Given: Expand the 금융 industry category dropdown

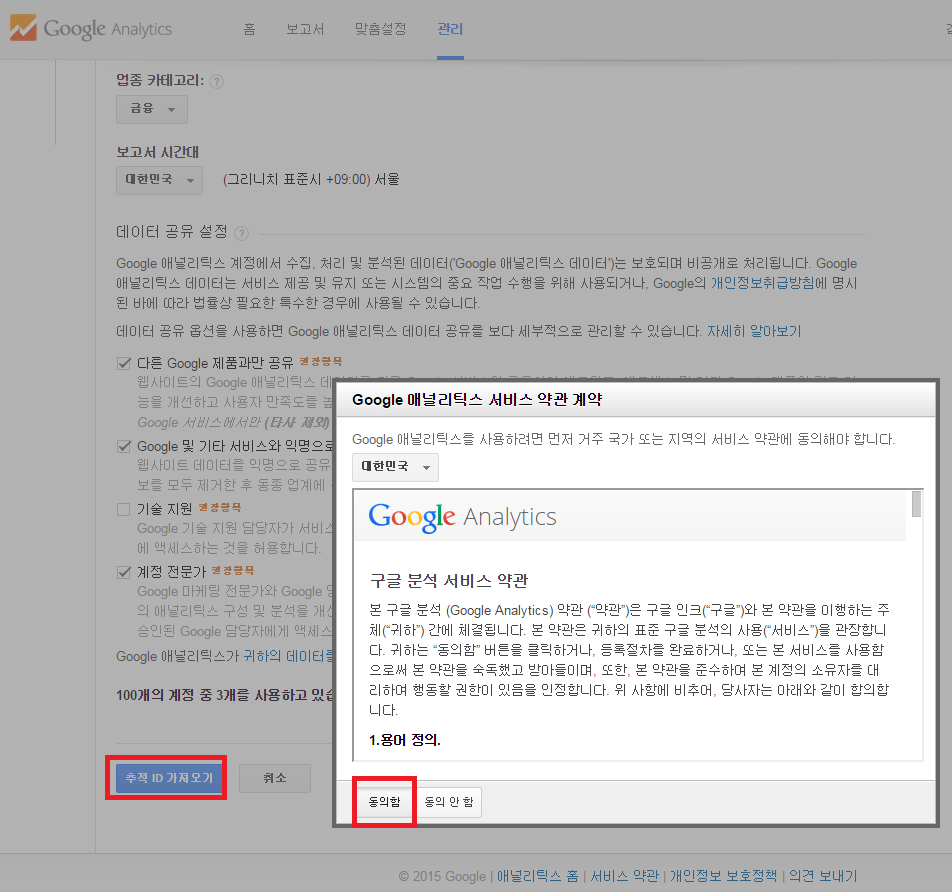Looking at the screenshot, I should click(x=152, y=109).
